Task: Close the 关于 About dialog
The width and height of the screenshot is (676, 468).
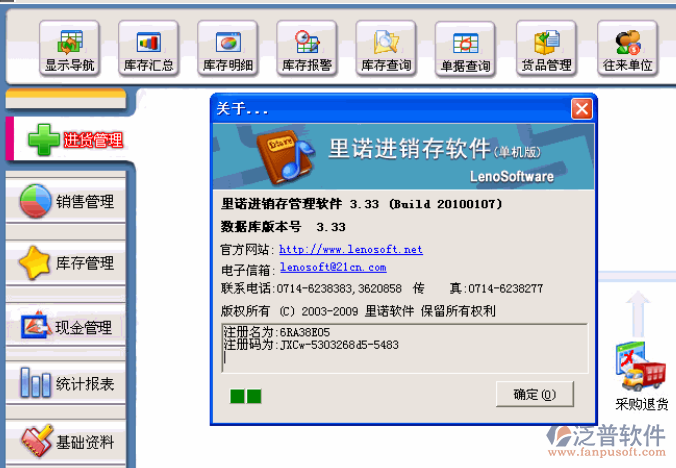Action: click(x=582, y=109)
